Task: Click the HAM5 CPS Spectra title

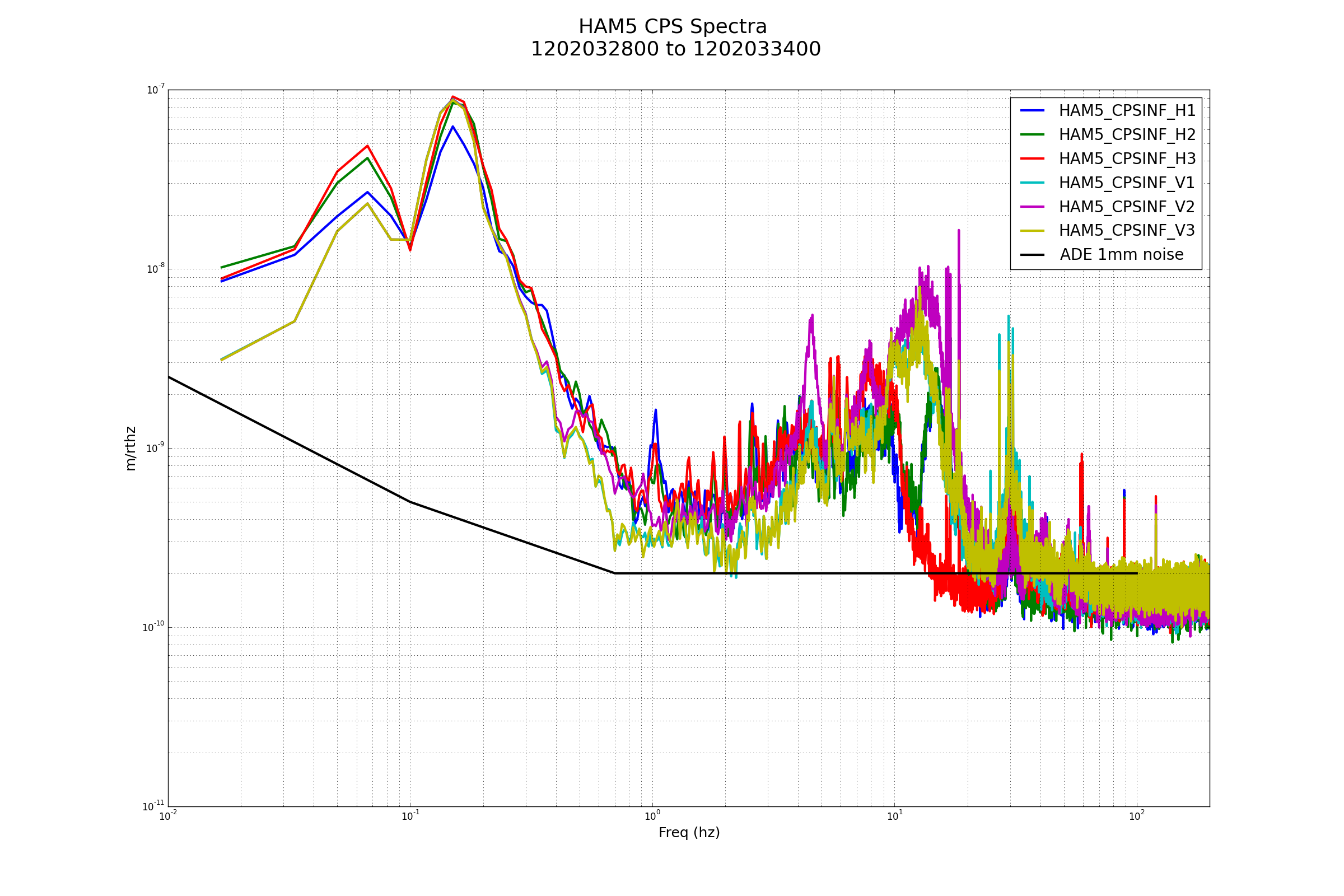Action: pos(673,27)
